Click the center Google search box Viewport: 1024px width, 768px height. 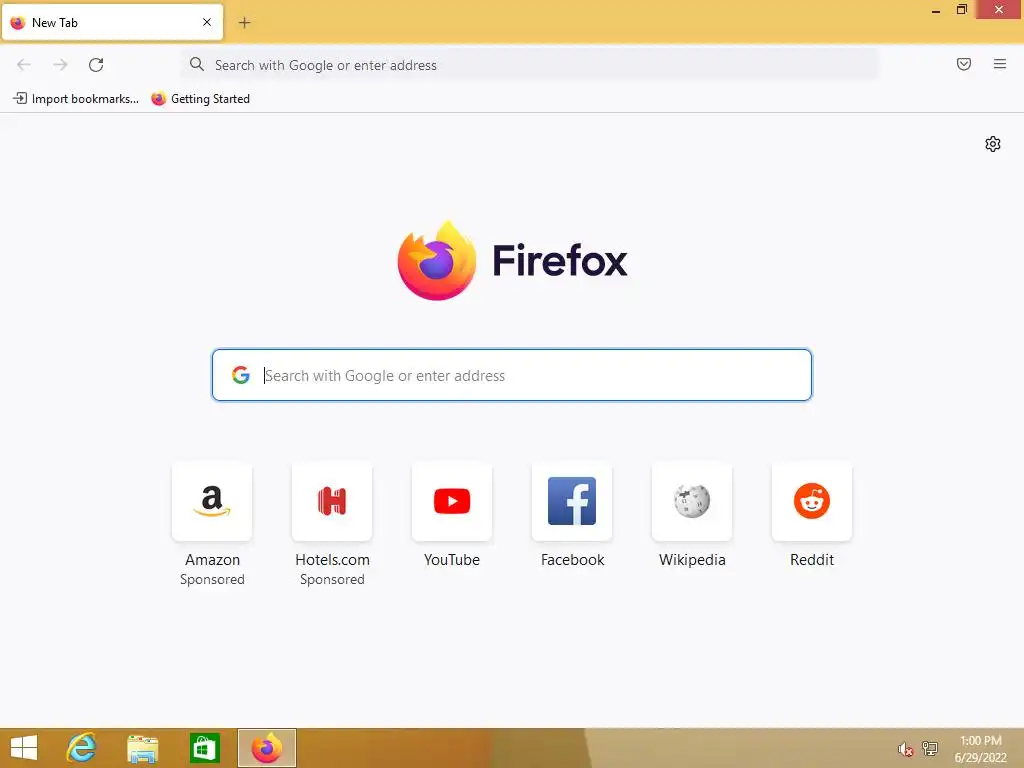[x=512, y=375]
